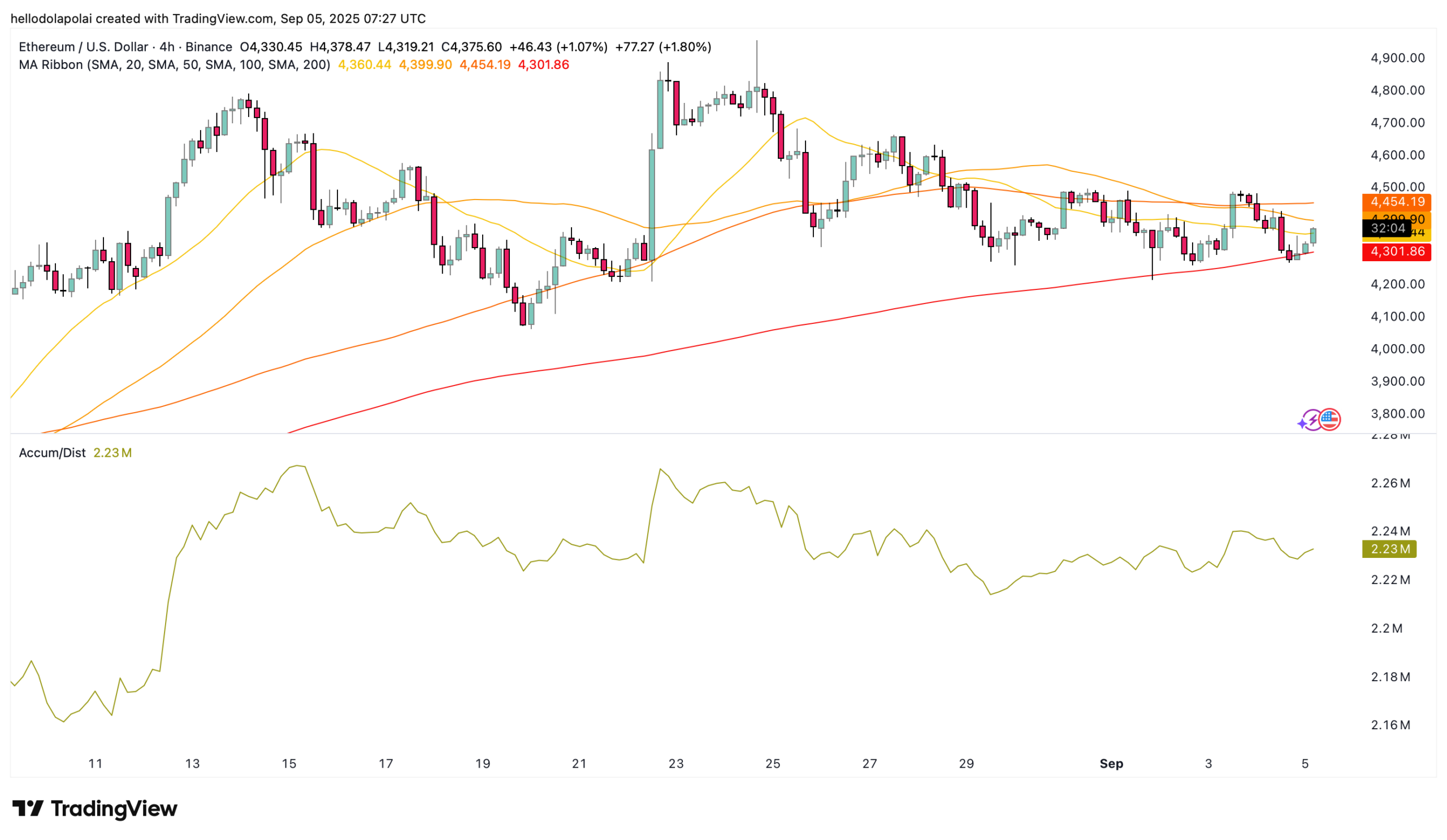The height and width of the screenshot is (840, 1447).
Task: Click the red SMA 200 value 4,301.86 in legend
Action: (544, 65)
